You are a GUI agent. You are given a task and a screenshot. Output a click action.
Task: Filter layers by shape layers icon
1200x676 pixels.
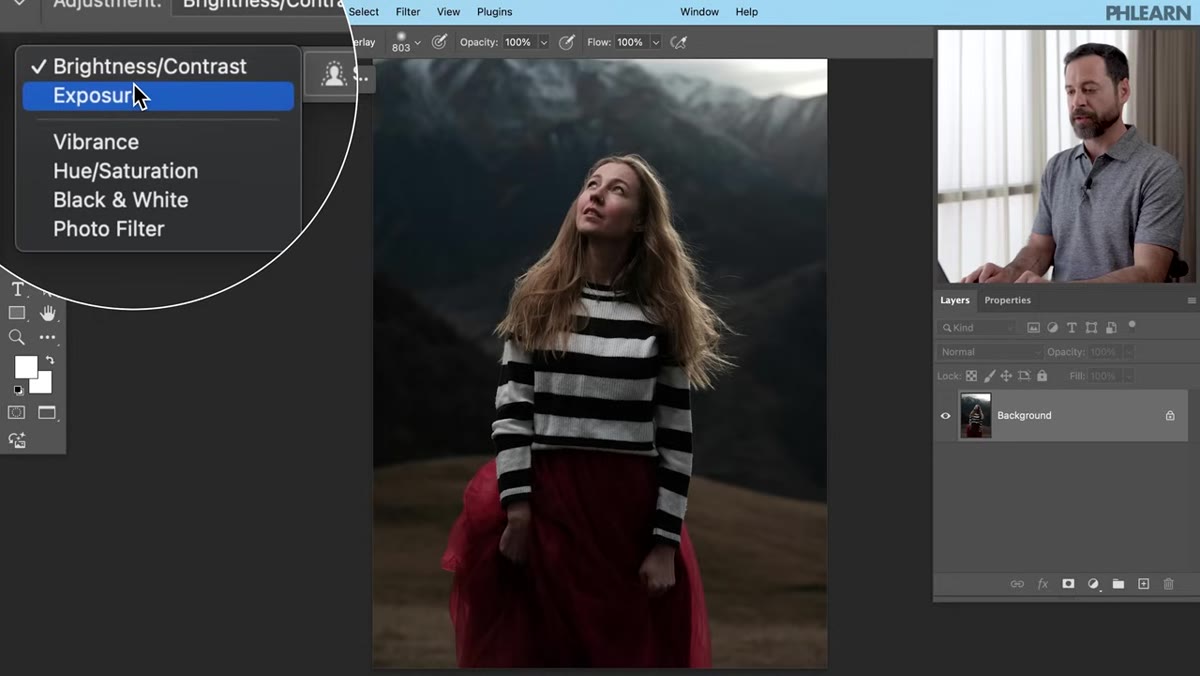tap(1091, 327)
